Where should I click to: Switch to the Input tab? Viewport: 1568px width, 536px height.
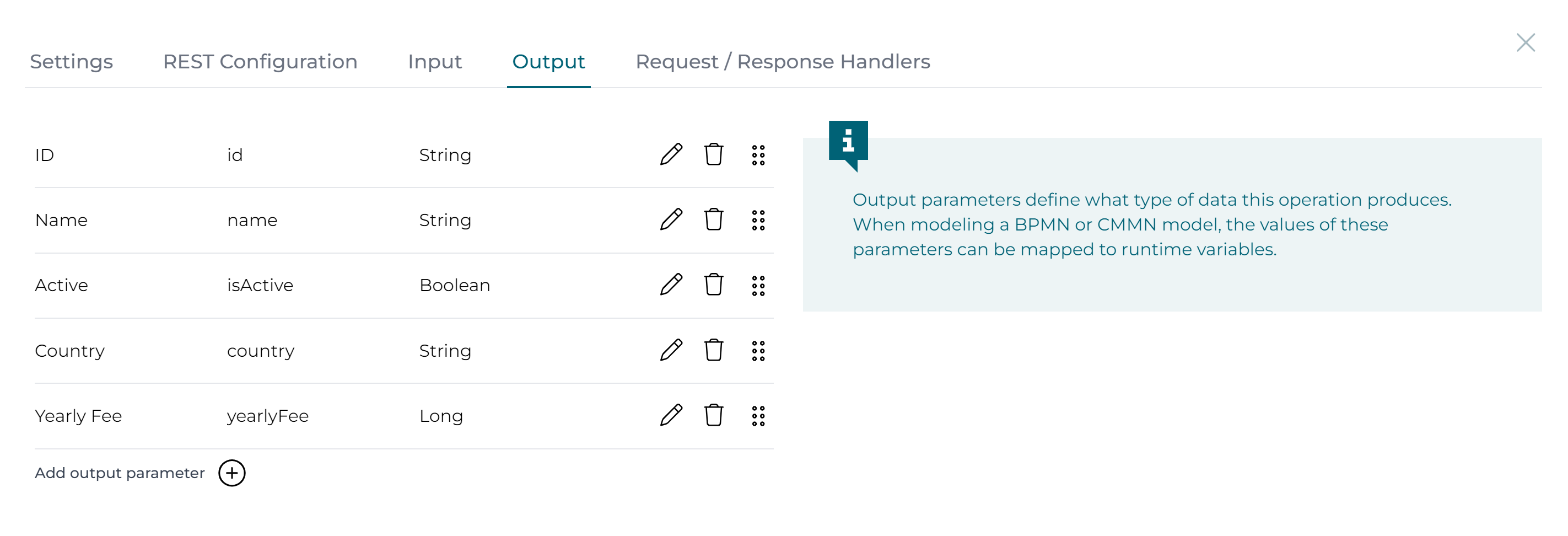[x=435, y=62]
